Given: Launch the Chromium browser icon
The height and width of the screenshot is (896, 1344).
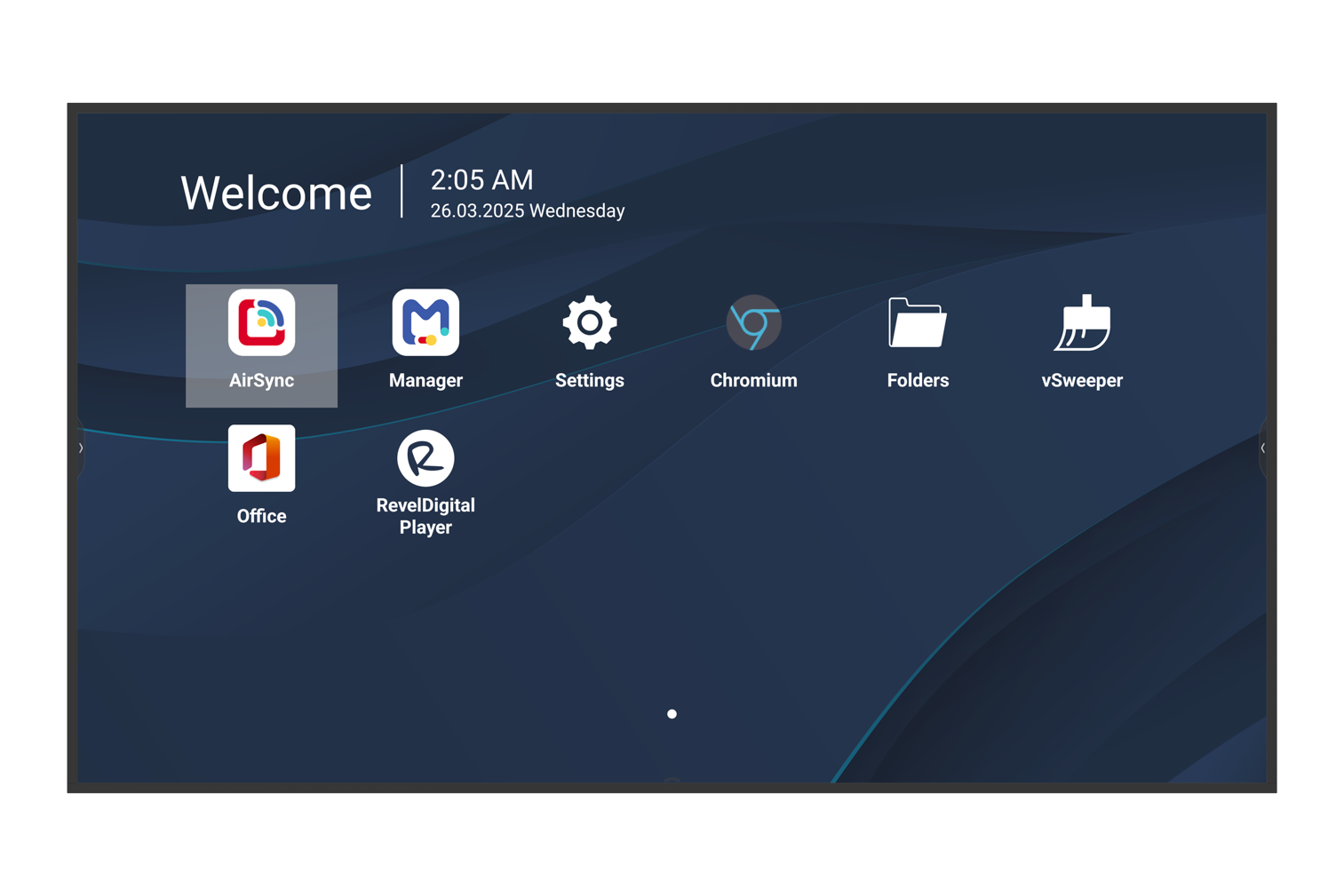Looking at the screenshot, I should pos(753,323).
